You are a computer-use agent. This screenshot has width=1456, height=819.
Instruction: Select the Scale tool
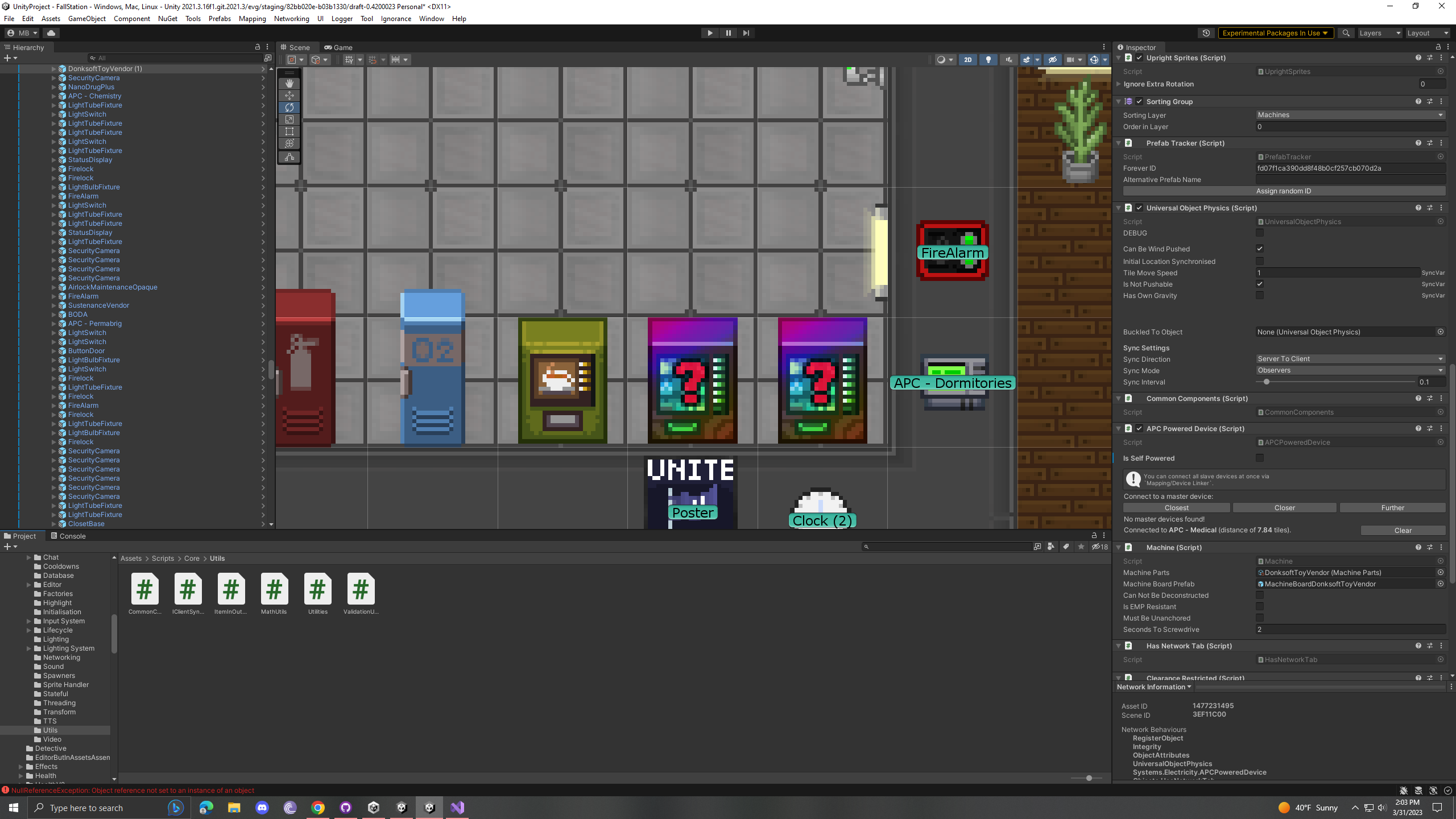(x=289, y=119)
